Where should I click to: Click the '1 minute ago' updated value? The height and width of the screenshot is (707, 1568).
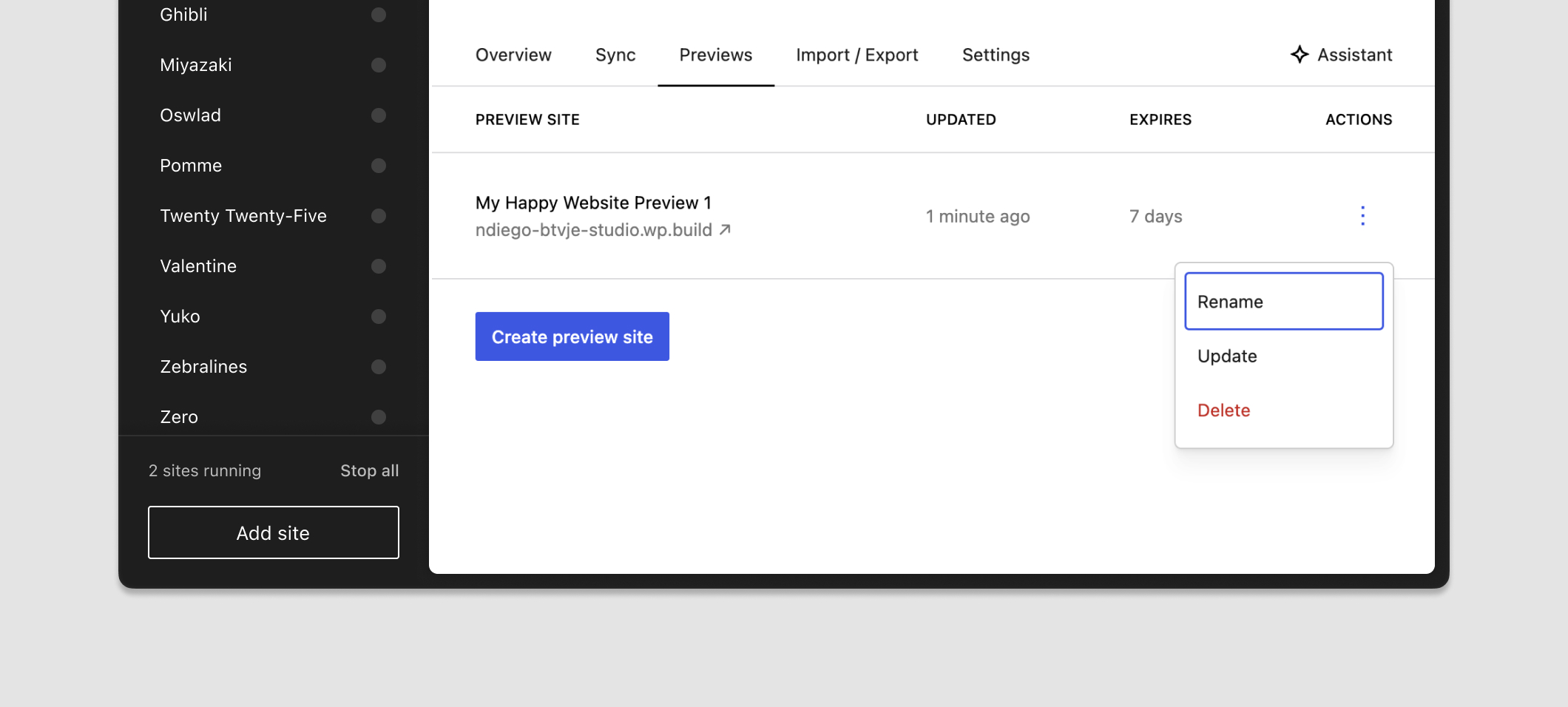click(978, 216)
